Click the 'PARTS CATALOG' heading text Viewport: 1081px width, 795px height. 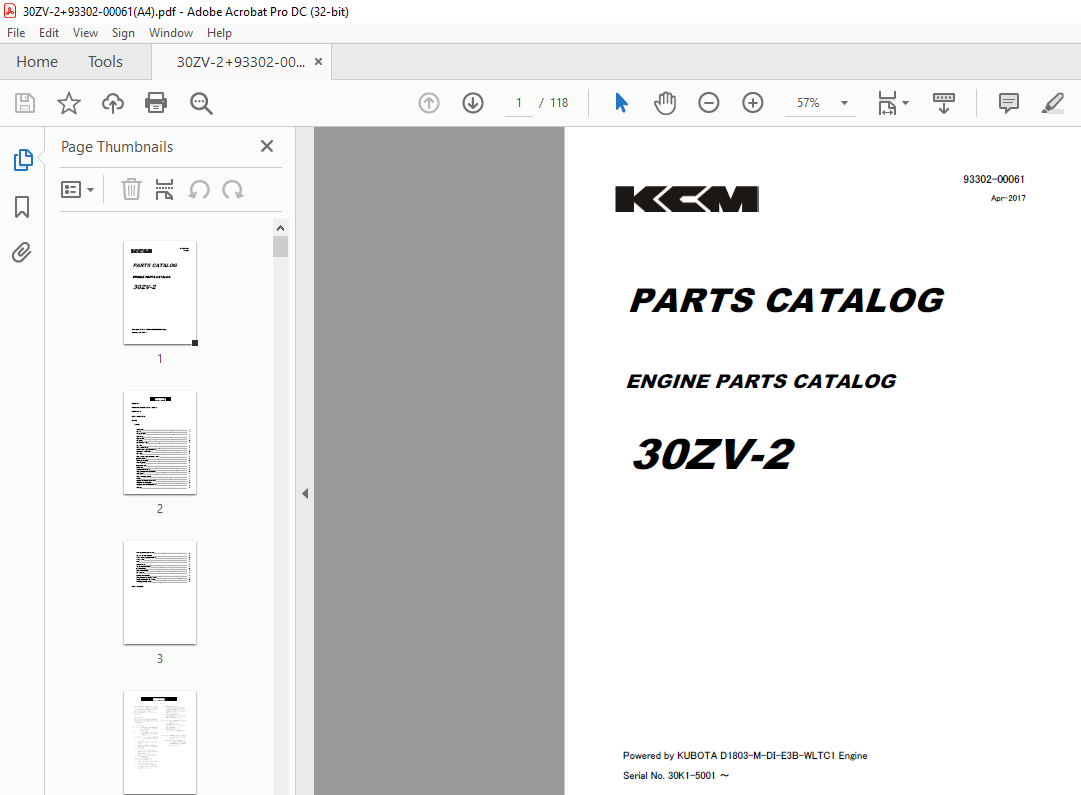787,301
